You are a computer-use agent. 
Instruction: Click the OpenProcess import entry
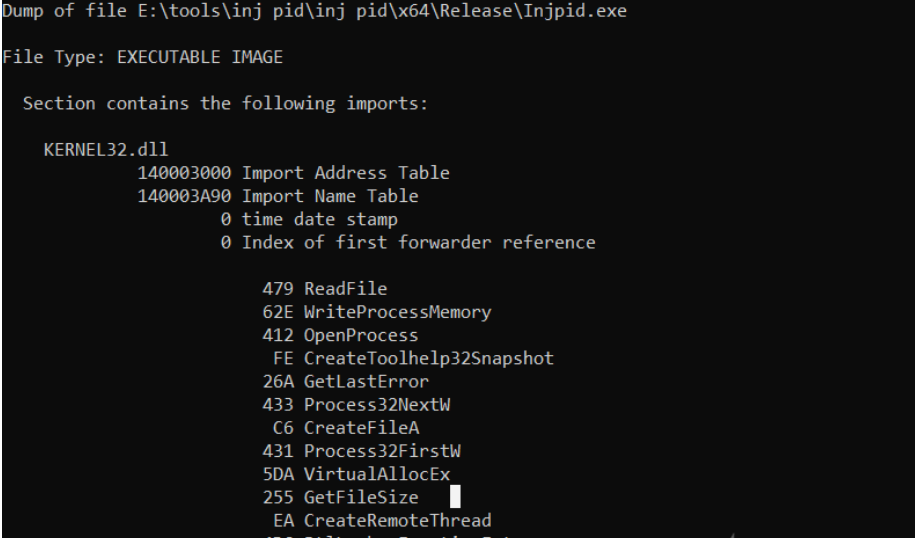click(x=340, y=336)
